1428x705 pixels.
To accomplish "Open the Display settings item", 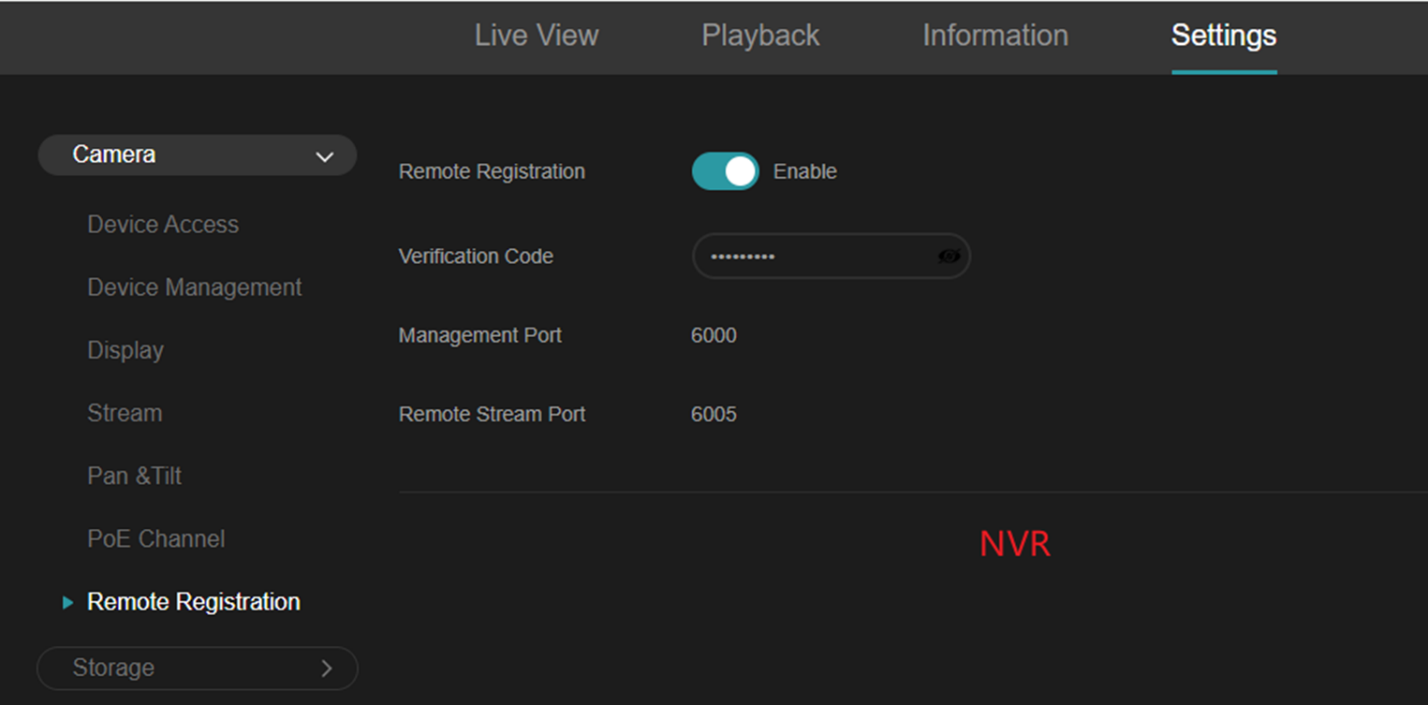I will [125, 351].
